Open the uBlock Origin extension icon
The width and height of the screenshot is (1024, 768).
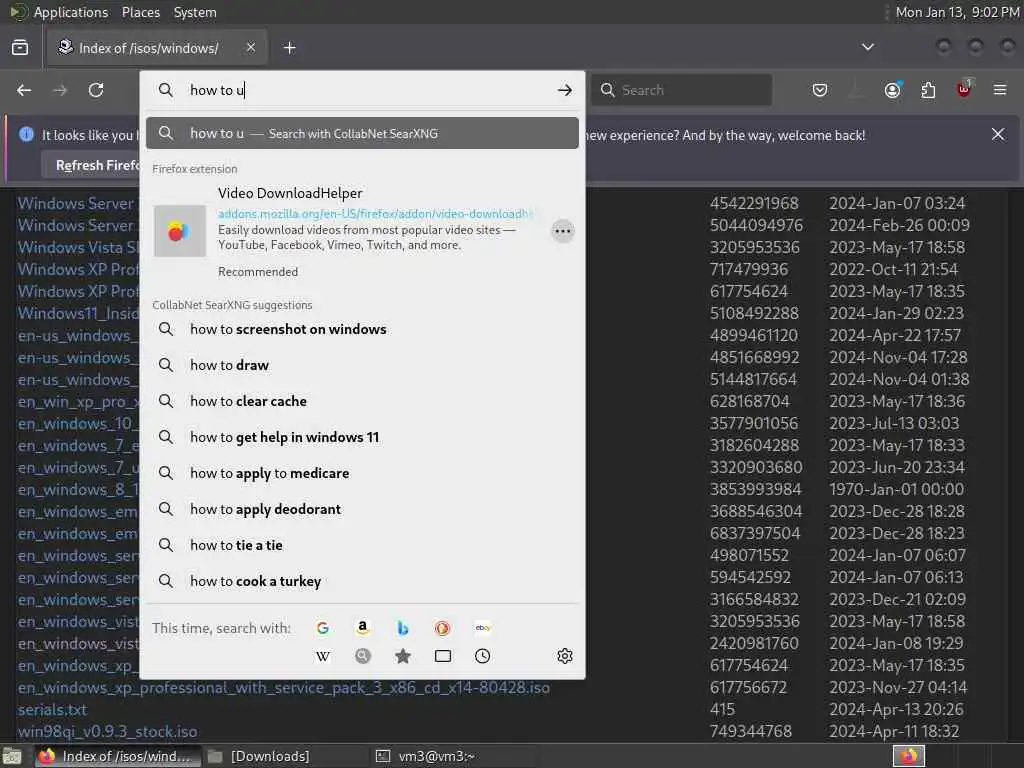(964, 89)
